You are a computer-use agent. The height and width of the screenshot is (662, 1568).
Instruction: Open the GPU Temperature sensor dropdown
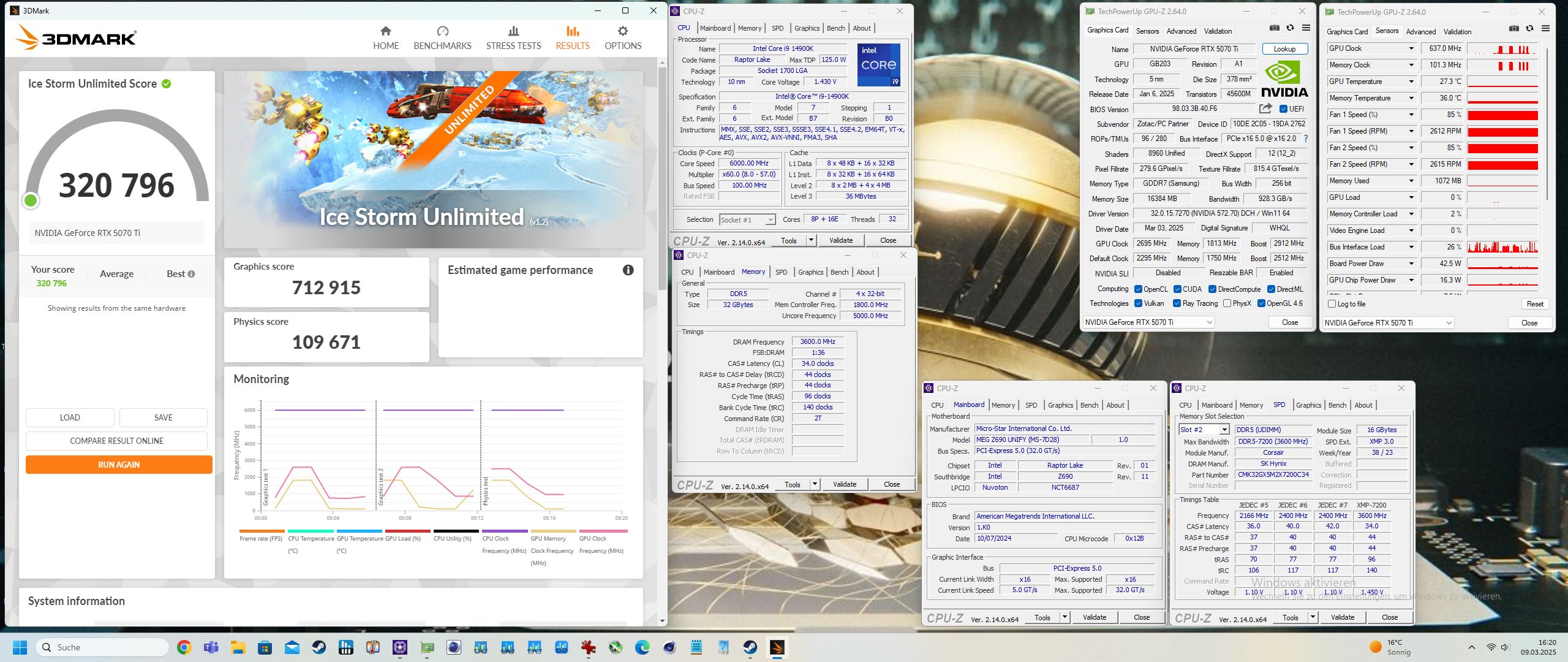tap(1411, 82)
